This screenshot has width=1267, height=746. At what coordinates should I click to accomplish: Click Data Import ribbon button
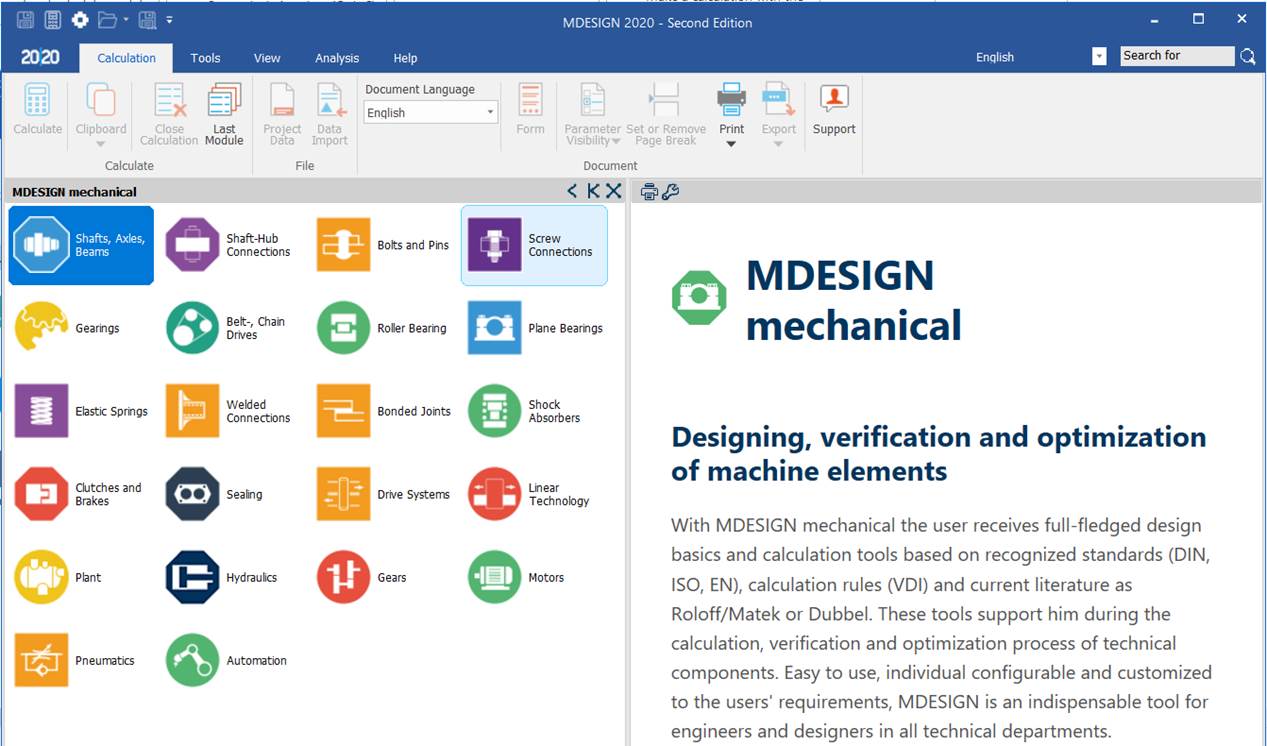pyautogui.click(x=329, y=115)
